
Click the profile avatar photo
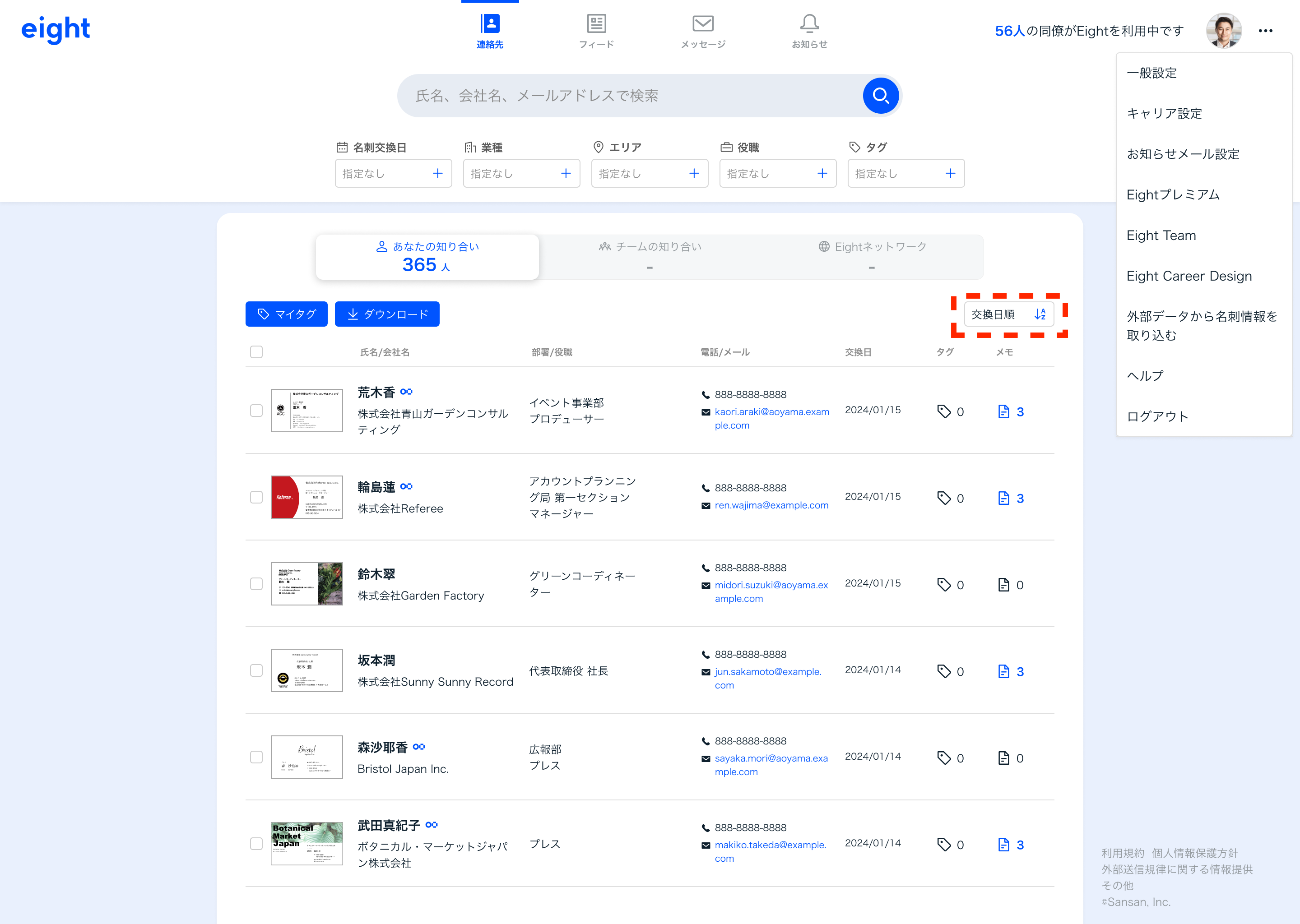1224,31
